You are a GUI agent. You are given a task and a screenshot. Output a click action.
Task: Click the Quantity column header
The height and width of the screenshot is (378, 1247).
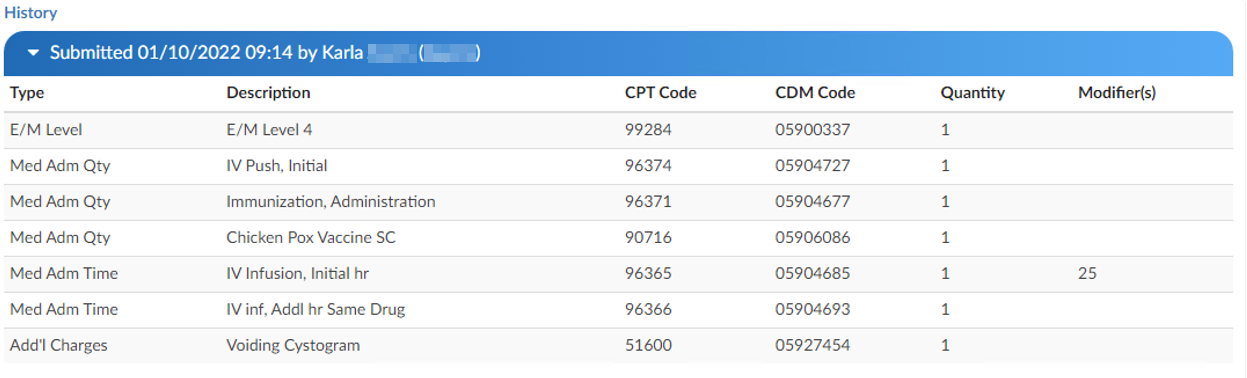(x=972, y=93)
